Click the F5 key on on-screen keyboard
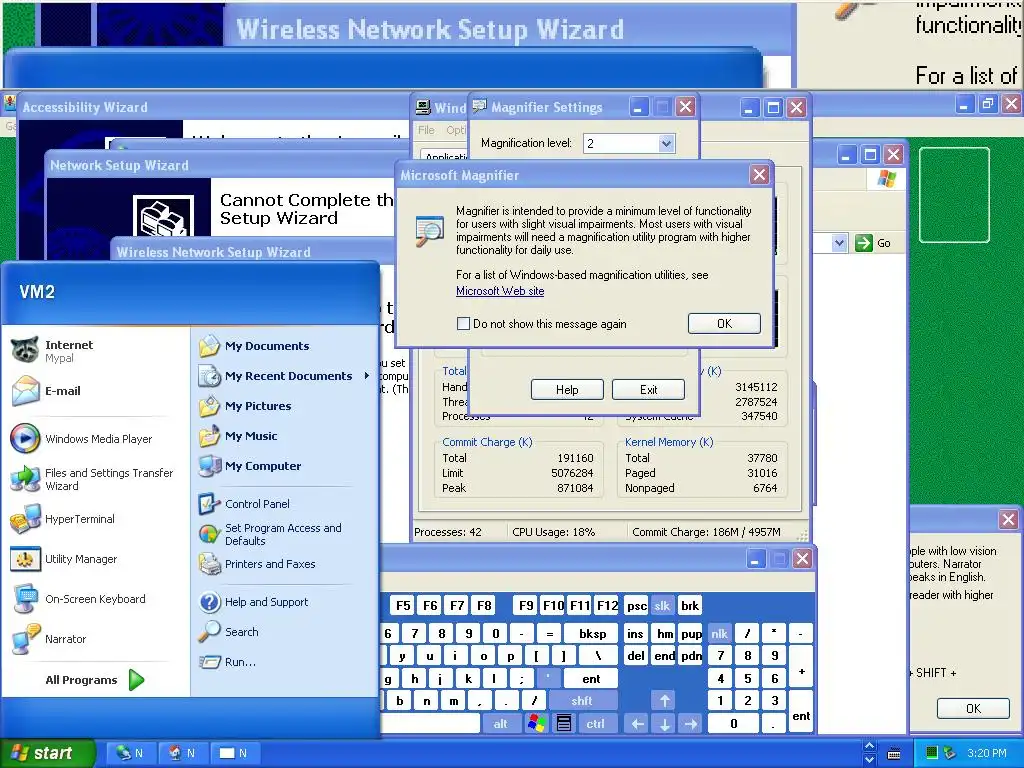This screenshot has width=1024, height=768. point(404,605)
